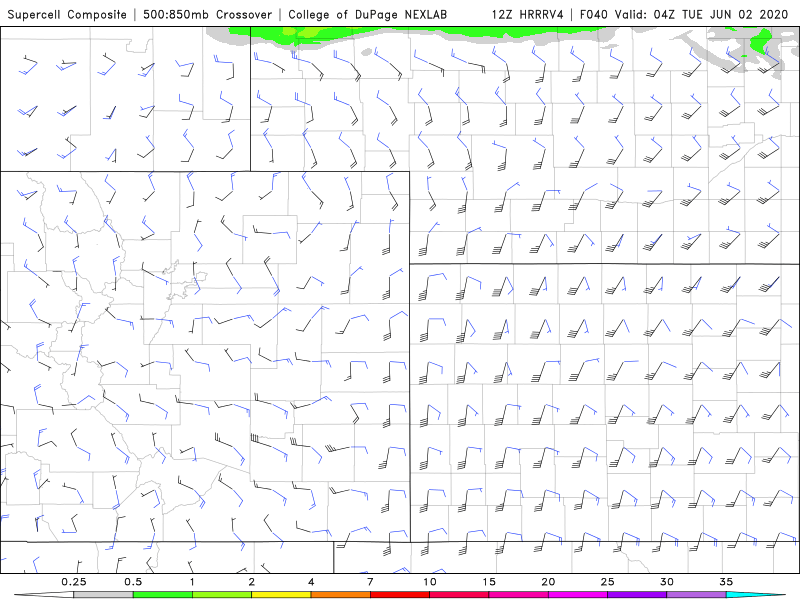The height and width of the screenshot is (600, 800).
Task: Click the 0.25 legend value
Action: pyautogui.click(x=74, y=582)
